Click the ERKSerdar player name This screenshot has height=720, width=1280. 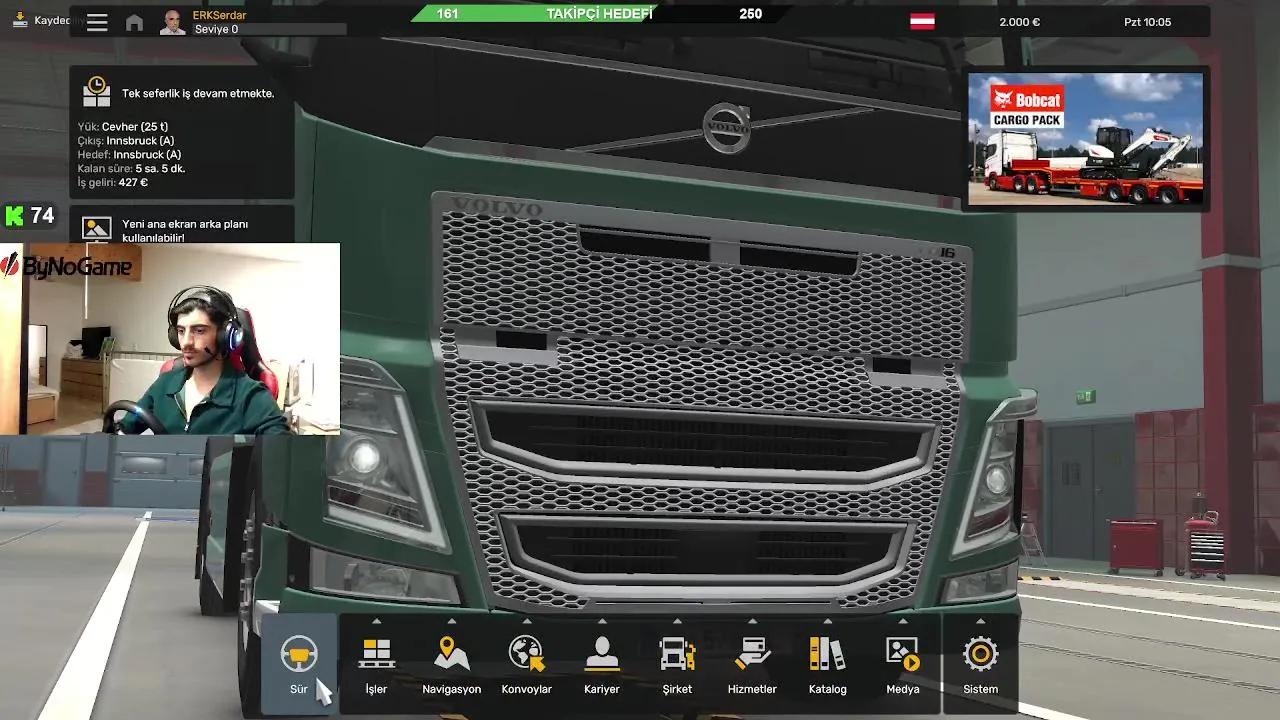(x=219, y=15)
